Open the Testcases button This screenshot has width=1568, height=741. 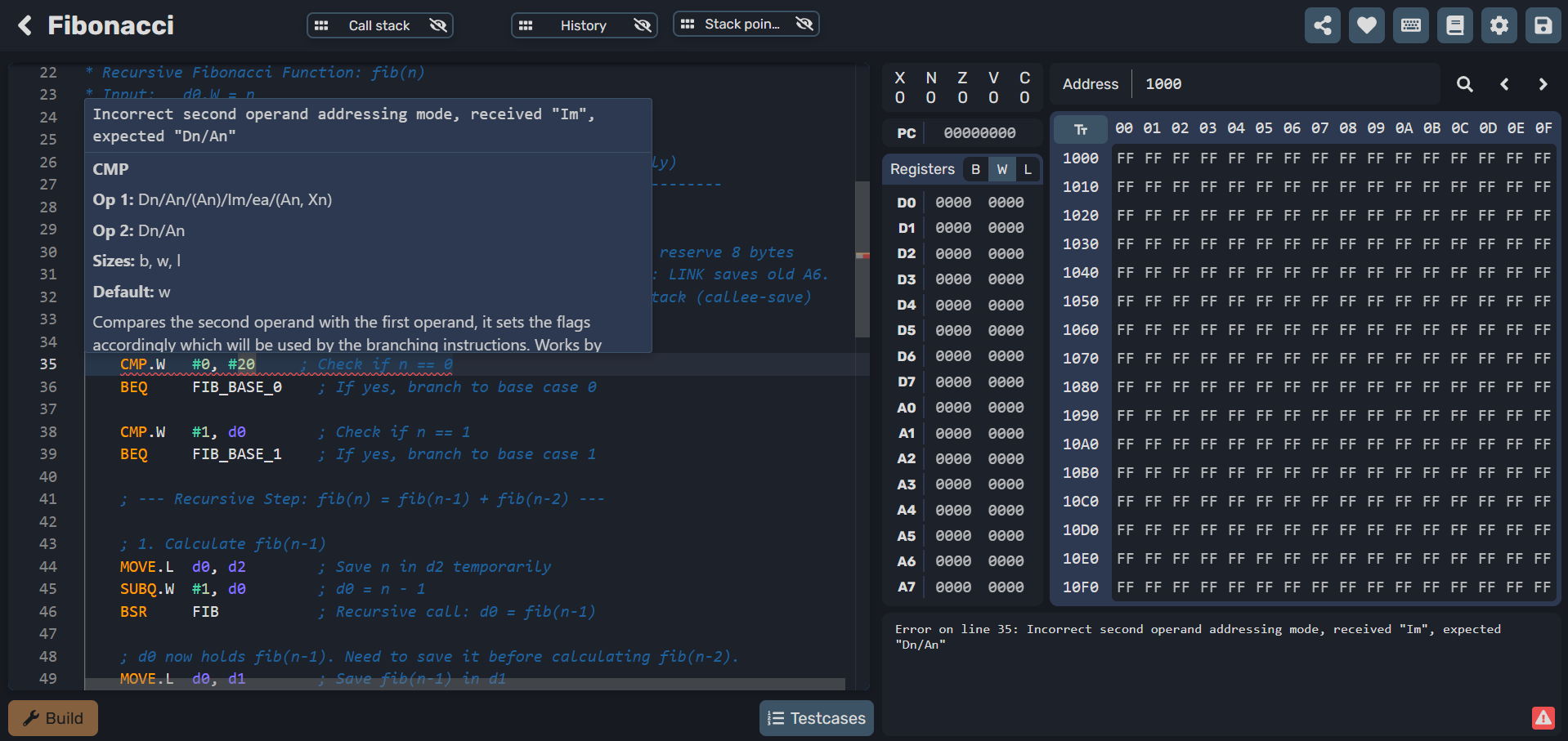point(817,718)
